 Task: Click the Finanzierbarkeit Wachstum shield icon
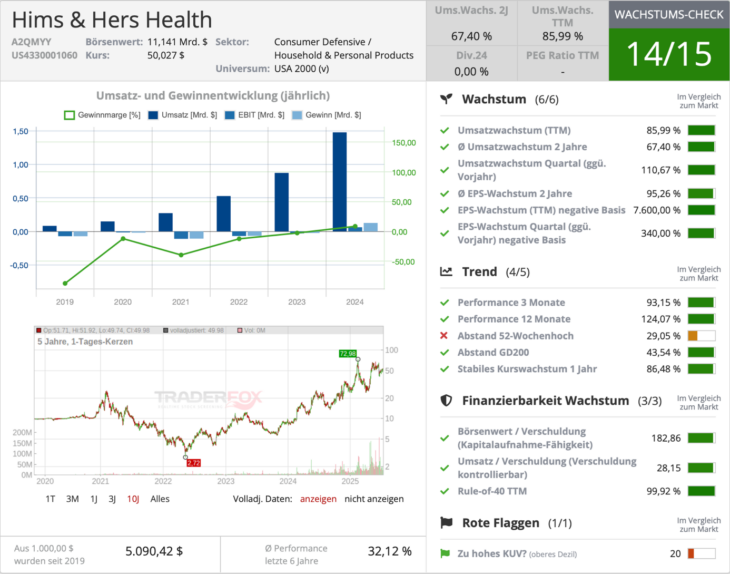[x=446, y=400]
